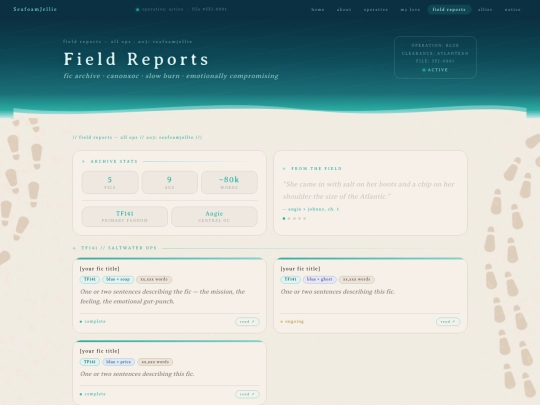Click the fic title on blue × ghost card
The image size is (540, 405).
(x=300, y=269)
